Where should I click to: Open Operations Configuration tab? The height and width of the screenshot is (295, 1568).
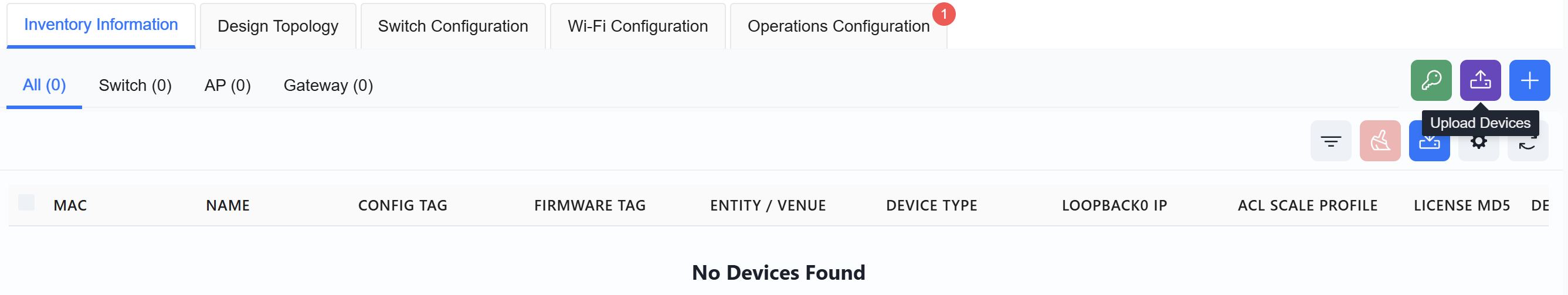pos(838,26)
